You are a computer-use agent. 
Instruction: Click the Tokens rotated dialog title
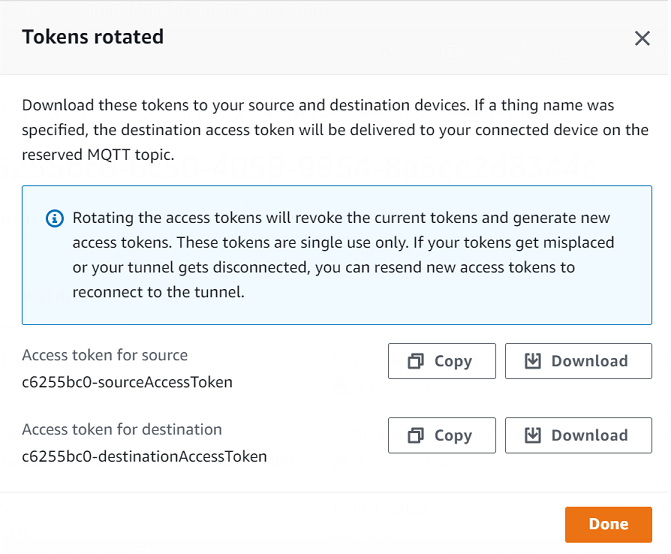[x=93, y=37]
